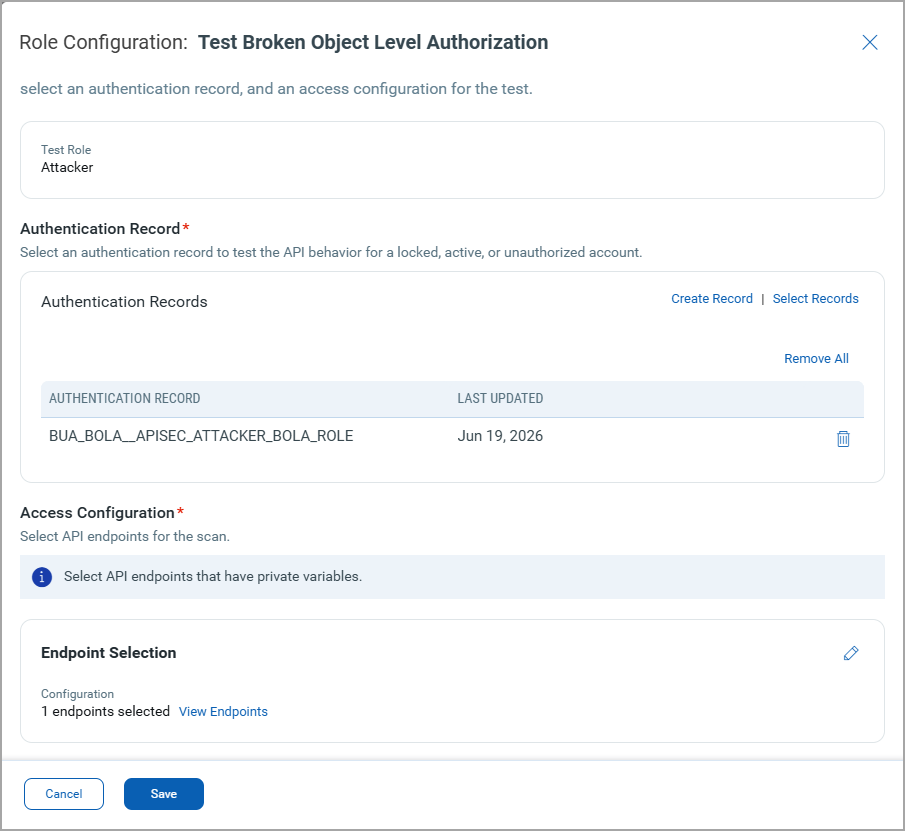Click the Jun 19, 2026 date cell
Image resolution: width=905 pixels, height=831 pixels.
coord(500,436)
